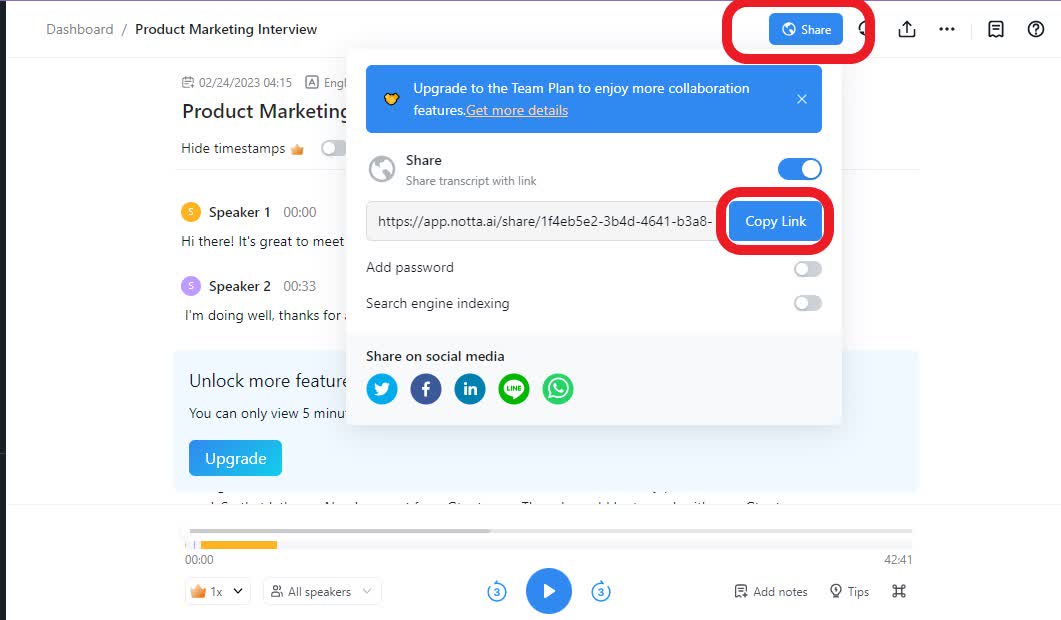Expand the All speakers filter dropdown
This screenshot has width=1061, height=620.
pyautogui.click(x=322, y=591)
